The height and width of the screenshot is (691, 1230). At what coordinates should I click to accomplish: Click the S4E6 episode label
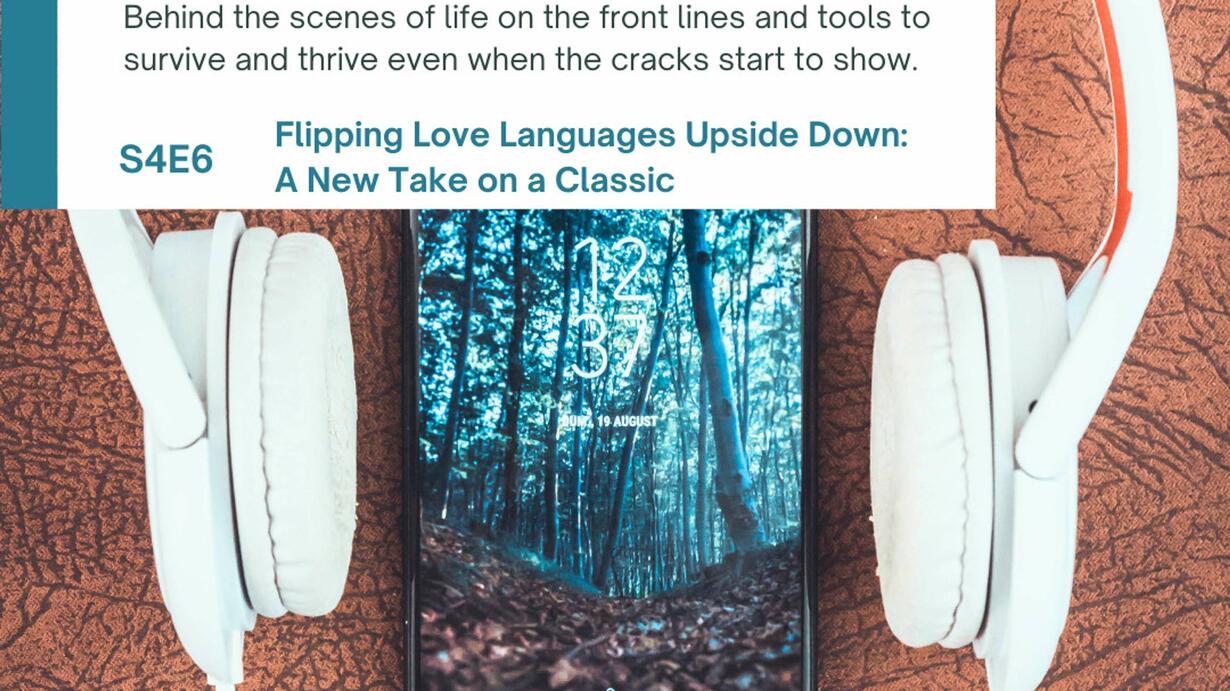point(166,159)
